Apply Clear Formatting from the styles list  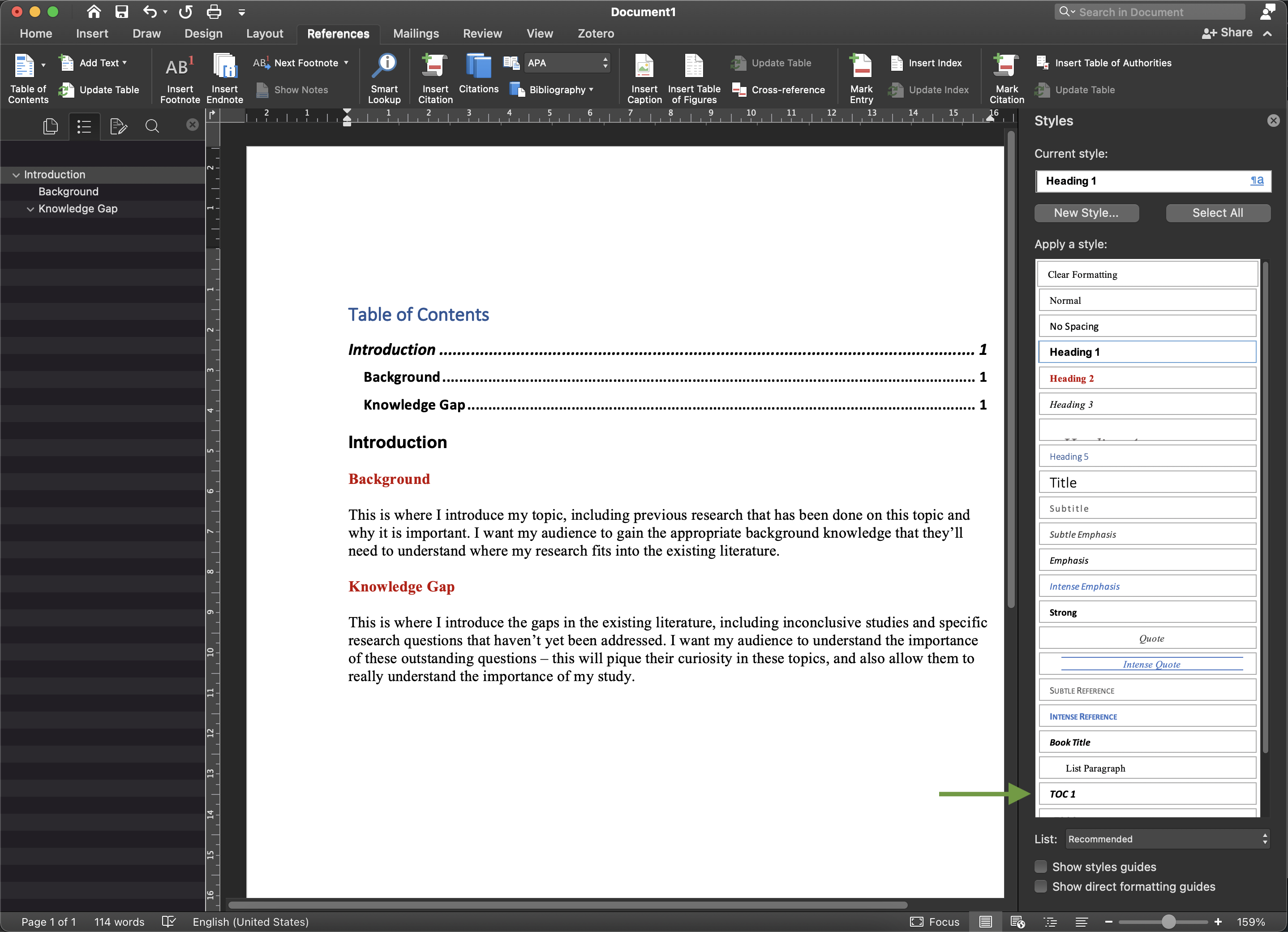[1146, 275]
